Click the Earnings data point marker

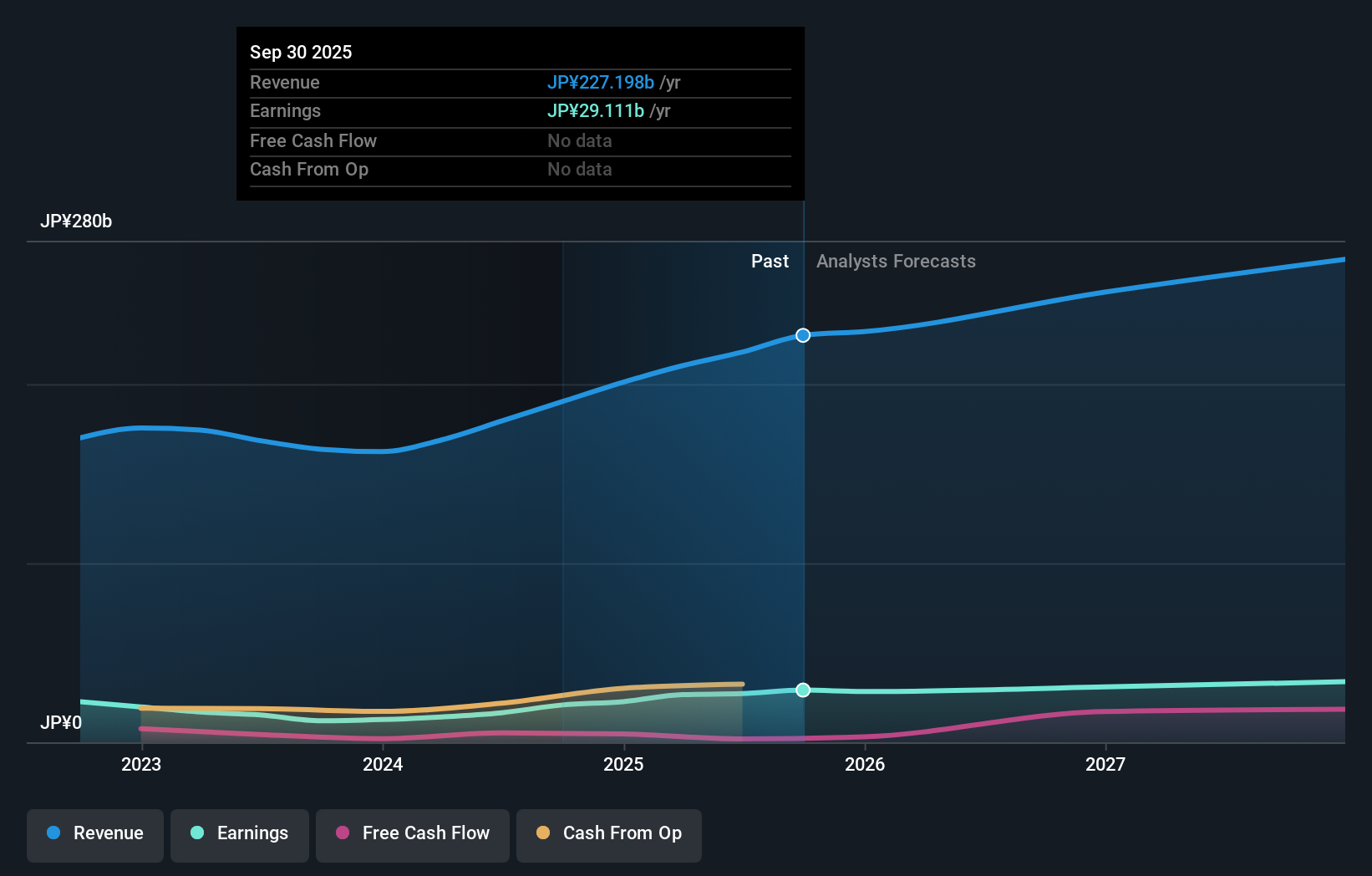tap(803, 690)
